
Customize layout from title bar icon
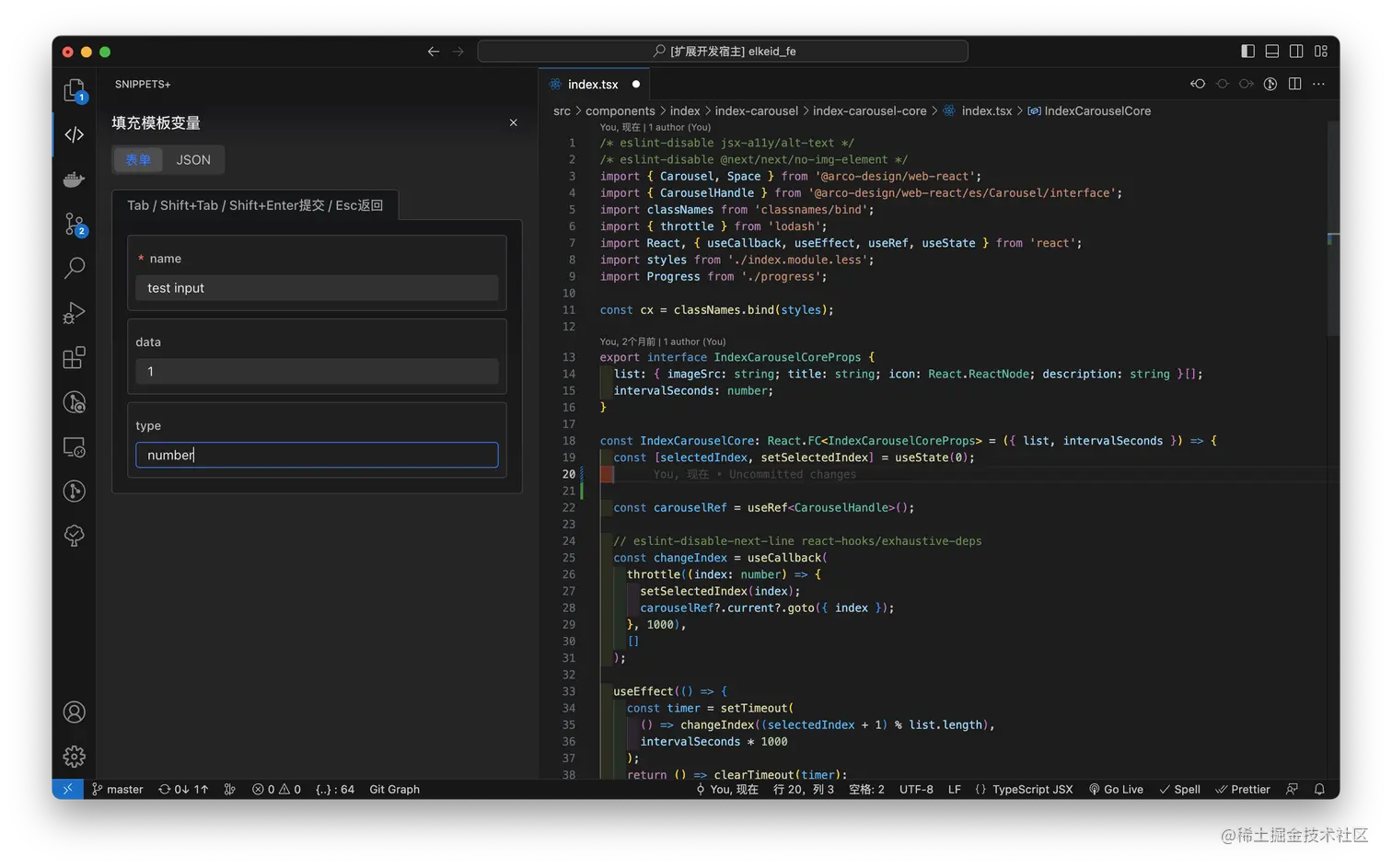pyautogui.click(x=1321, y=52)
